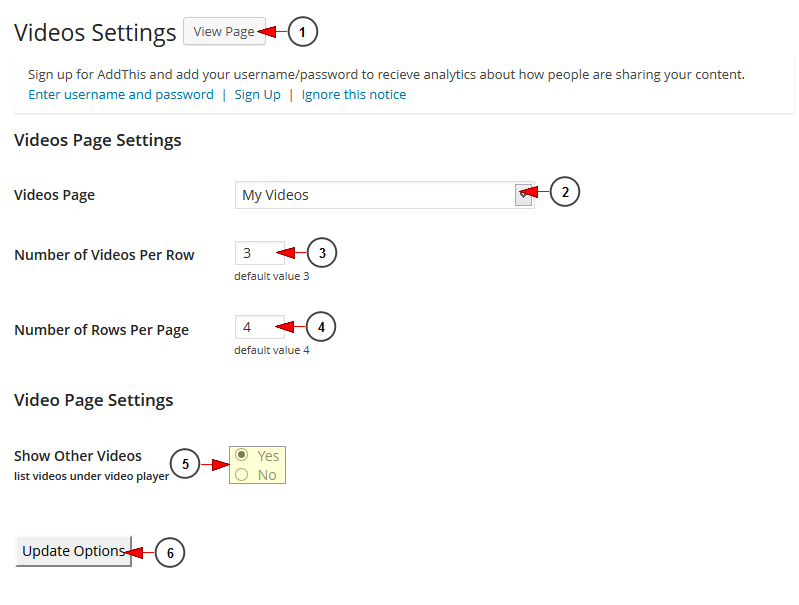Click callout circle number 4
This screenshot has height=605, width=799.
pos(321,327)
